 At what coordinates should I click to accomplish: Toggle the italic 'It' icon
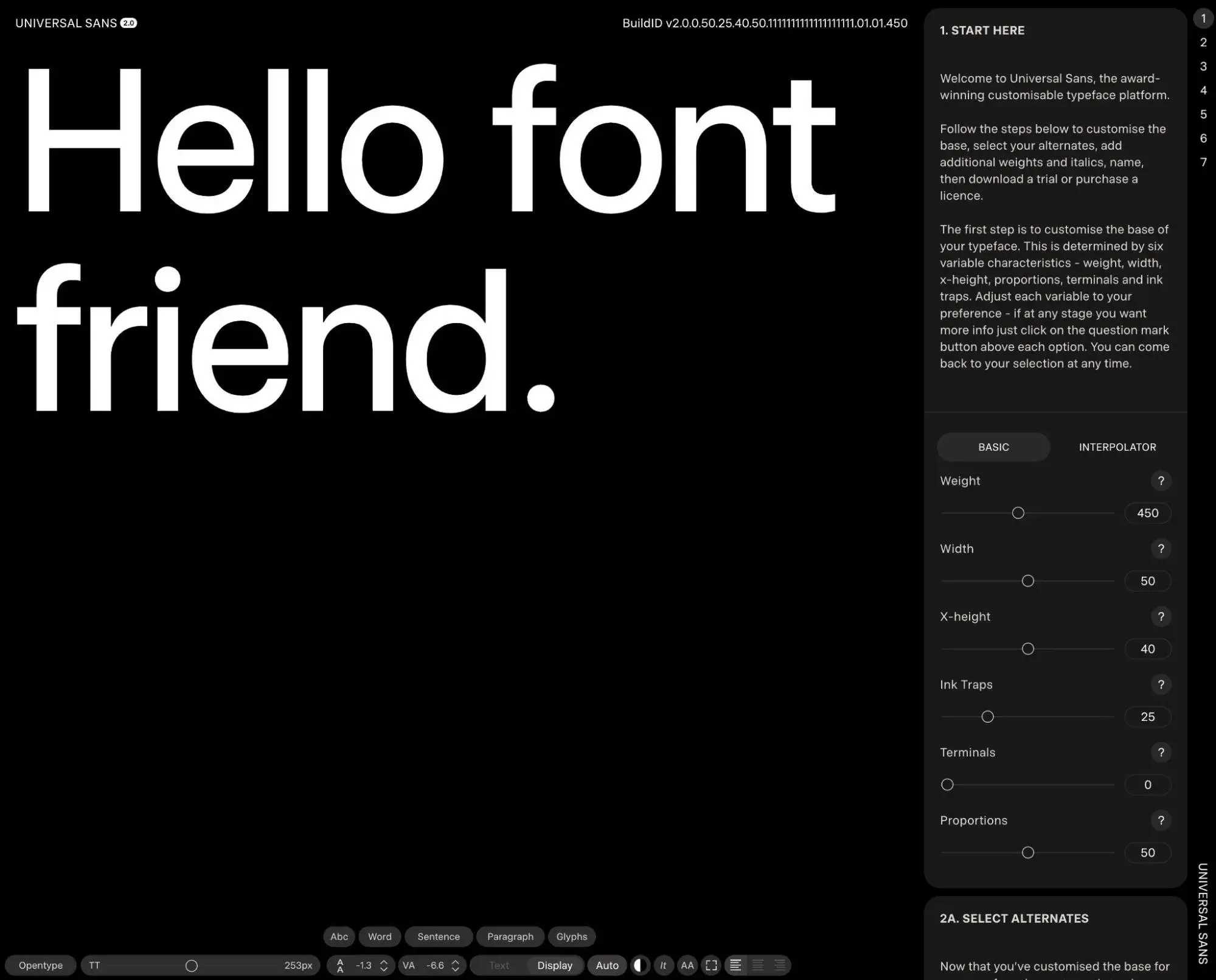pyautogui.click(x=663, y=965)
